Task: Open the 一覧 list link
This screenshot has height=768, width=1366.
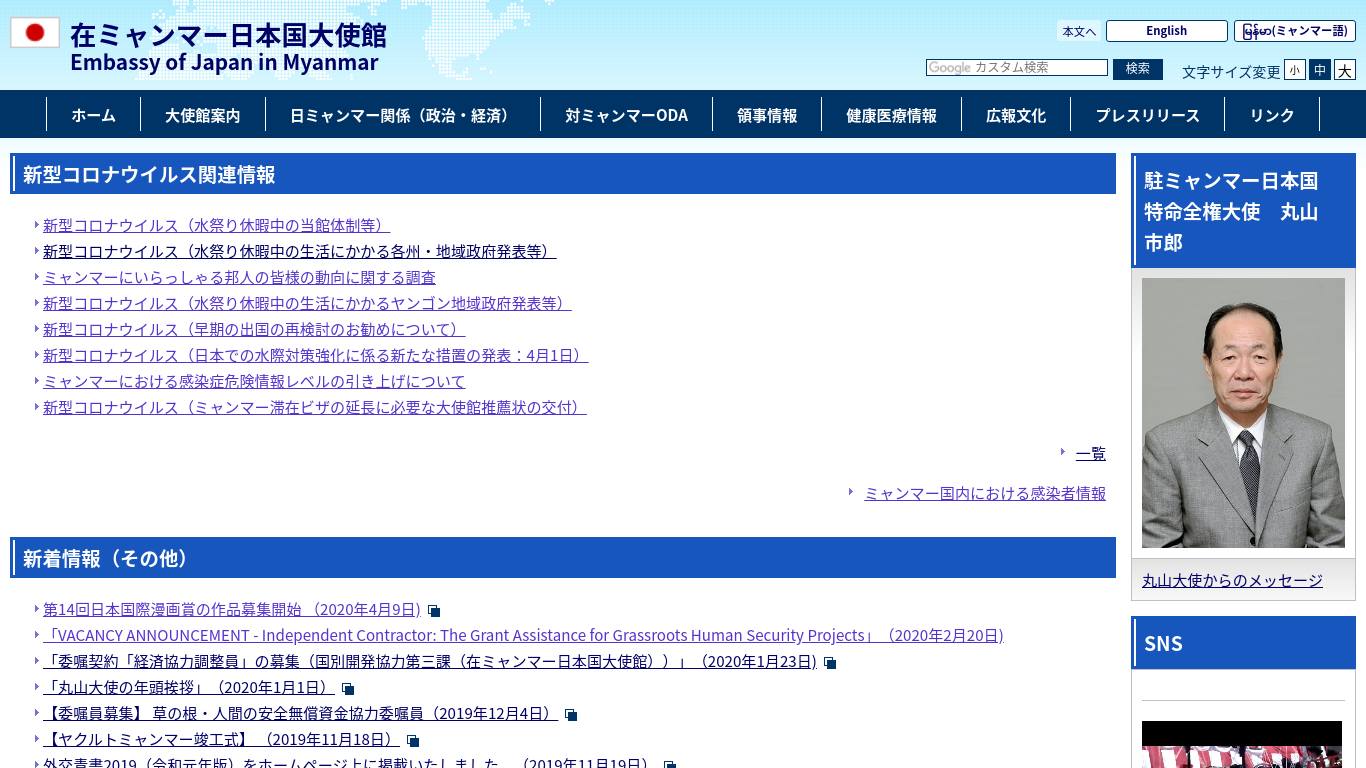Action: pyautogui.click(x=1091, y=454)
